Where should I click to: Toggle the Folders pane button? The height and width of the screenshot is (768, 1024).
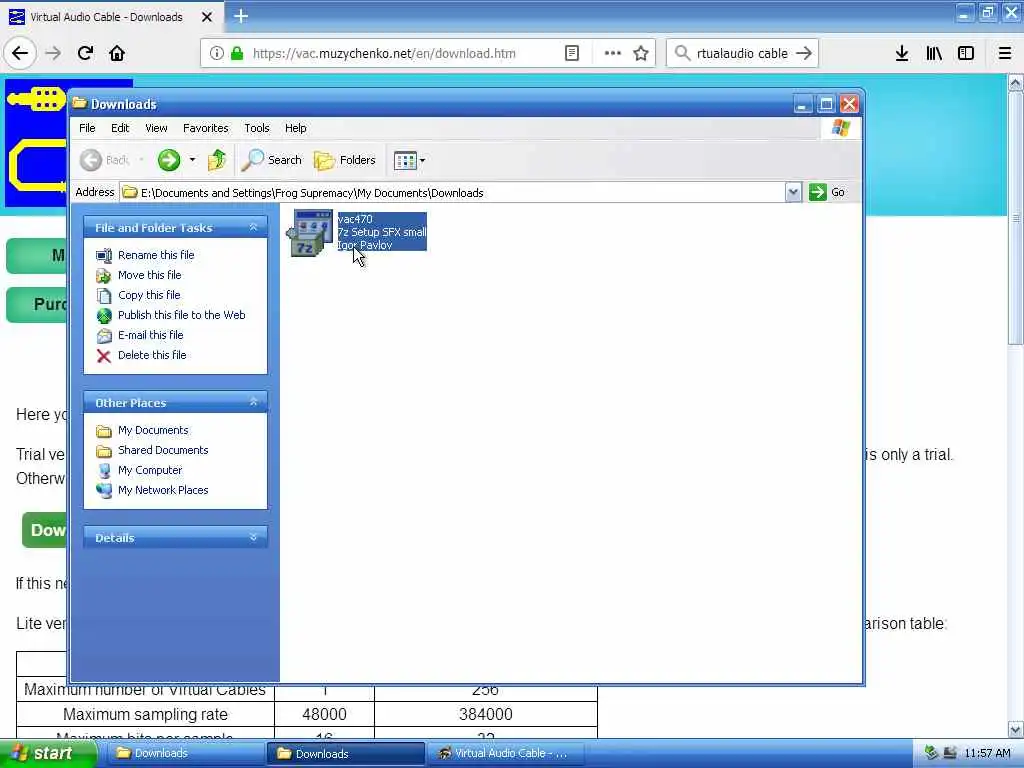345,160
